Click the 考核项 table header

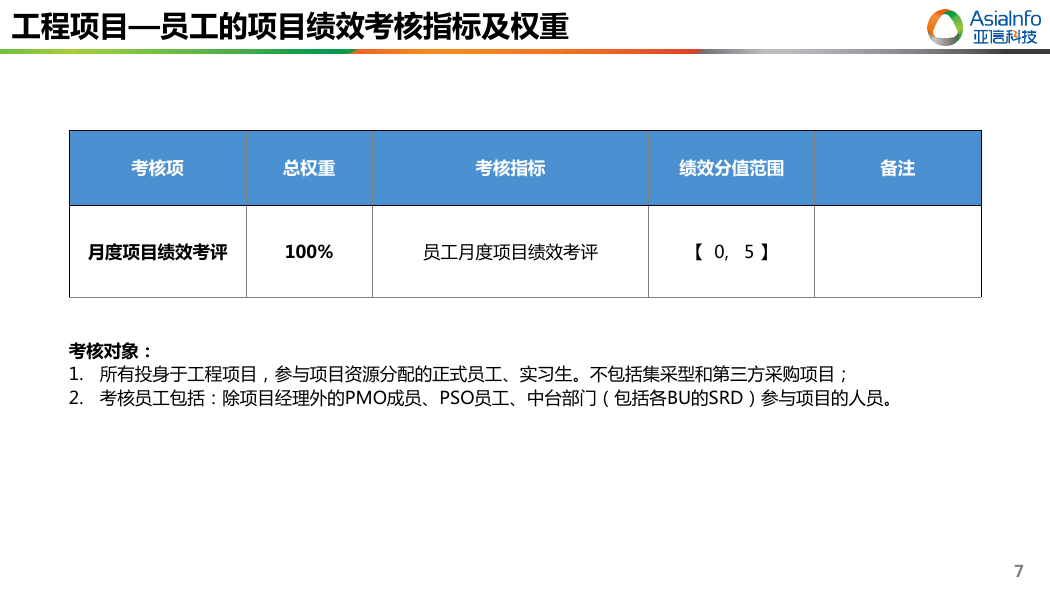[158, 168]
